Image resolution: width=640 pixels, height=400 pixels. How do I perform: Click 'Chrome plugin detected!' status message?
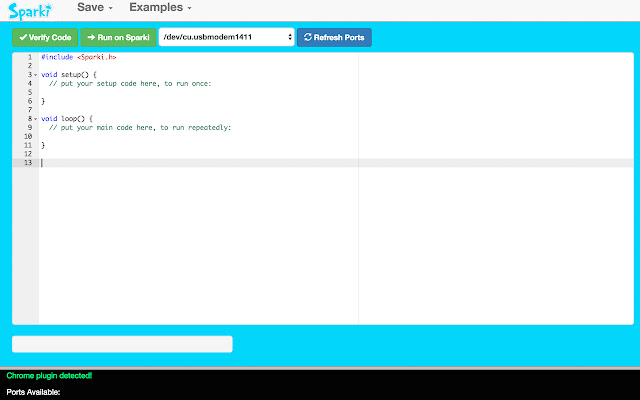tap(49, 376)
